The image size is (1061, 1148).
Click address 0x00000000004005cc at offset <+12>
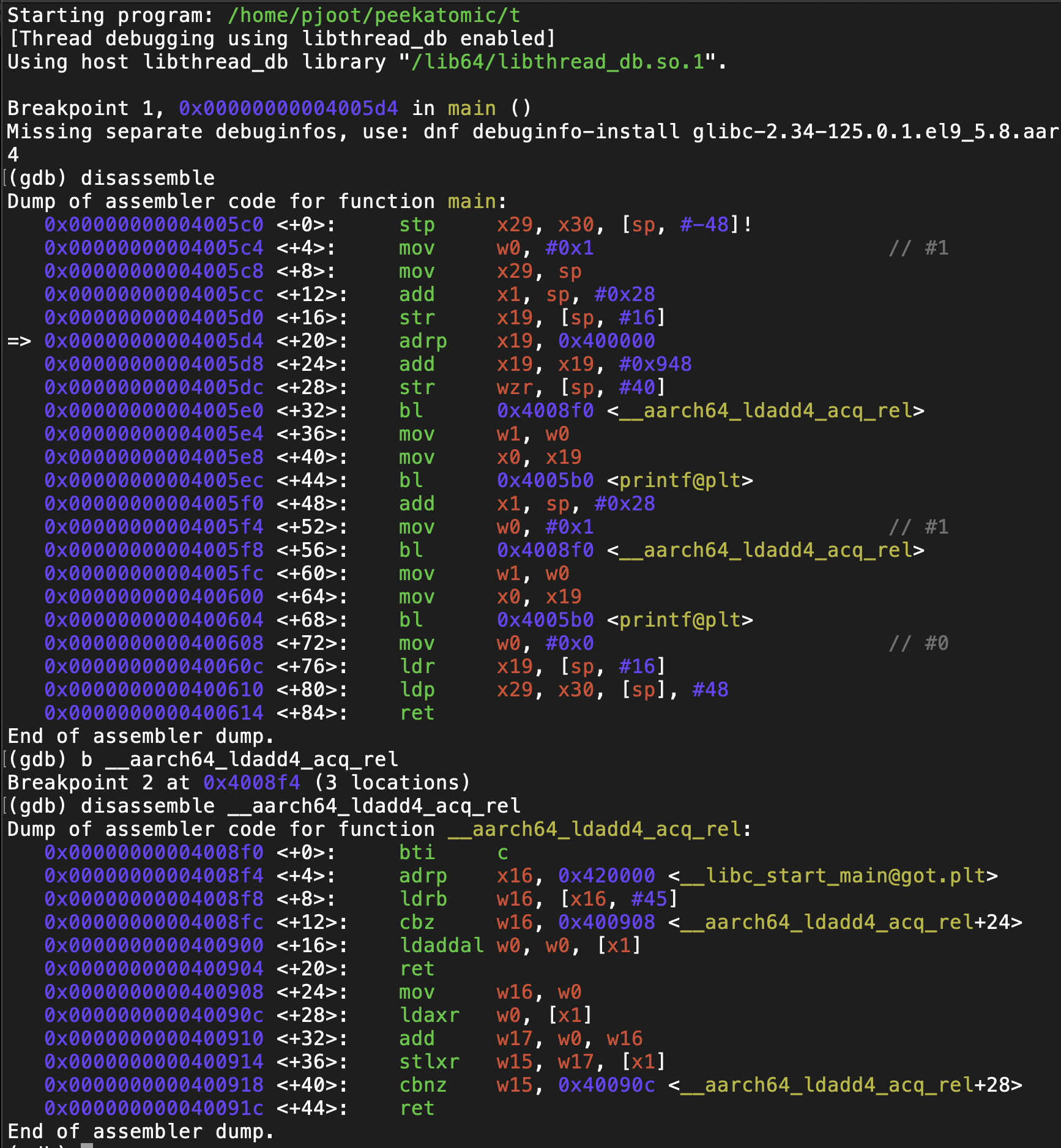coord(154,294)
